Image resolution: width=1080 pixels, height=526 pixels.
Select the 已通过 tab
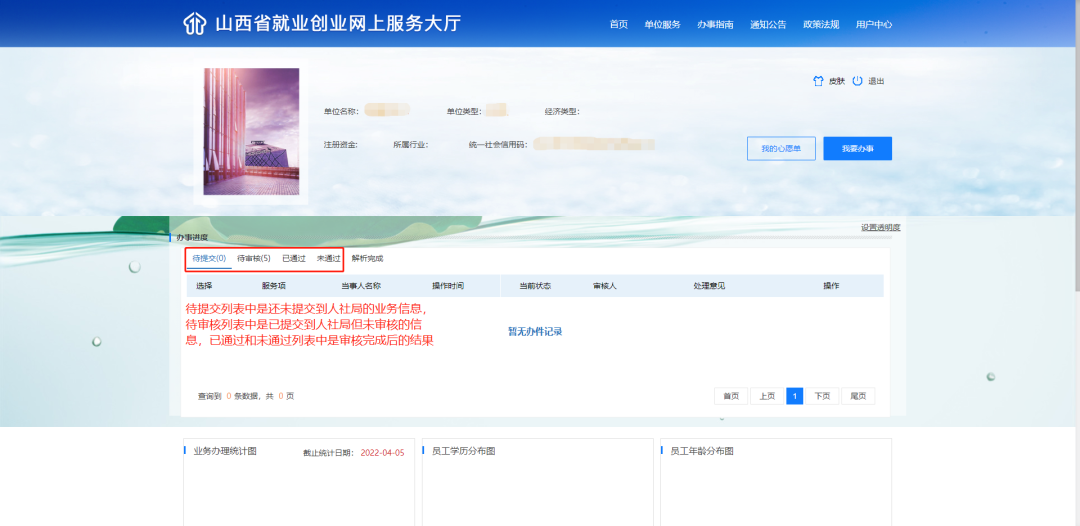[294, 259]
